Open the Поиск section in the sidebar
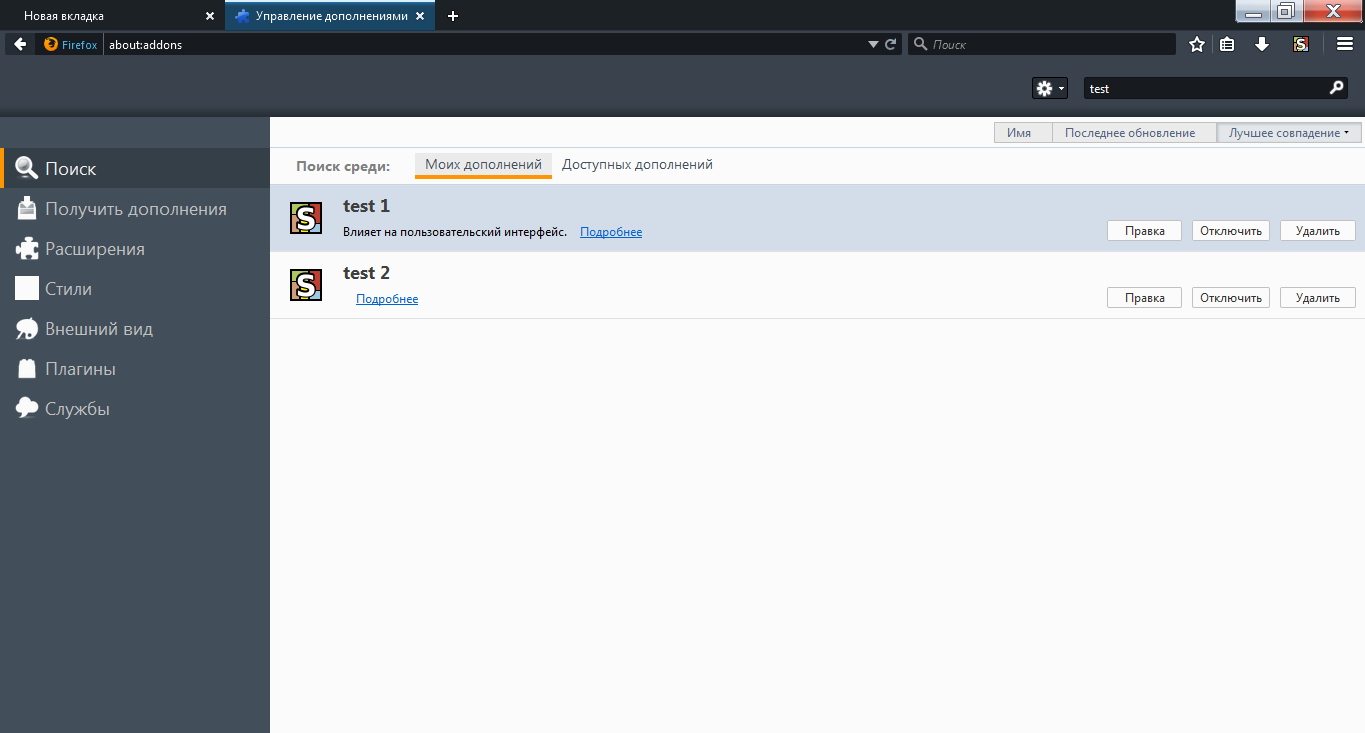The height and width of the screenshot is (733, 1365). coord(70,168)
